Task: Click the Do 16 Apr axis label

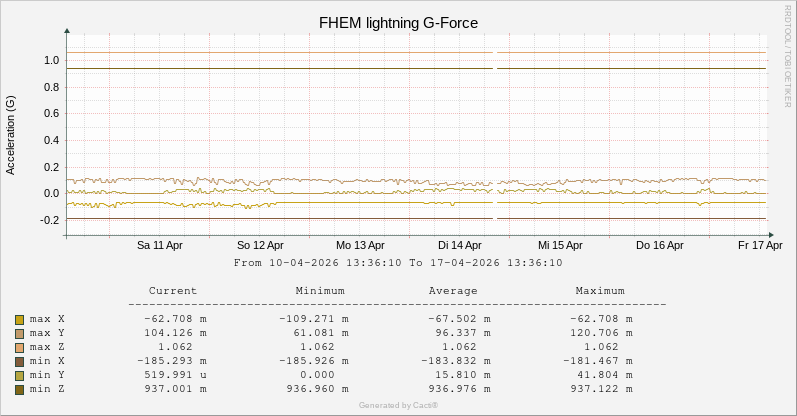Action: pyautogui.click(x=660, y=245)
